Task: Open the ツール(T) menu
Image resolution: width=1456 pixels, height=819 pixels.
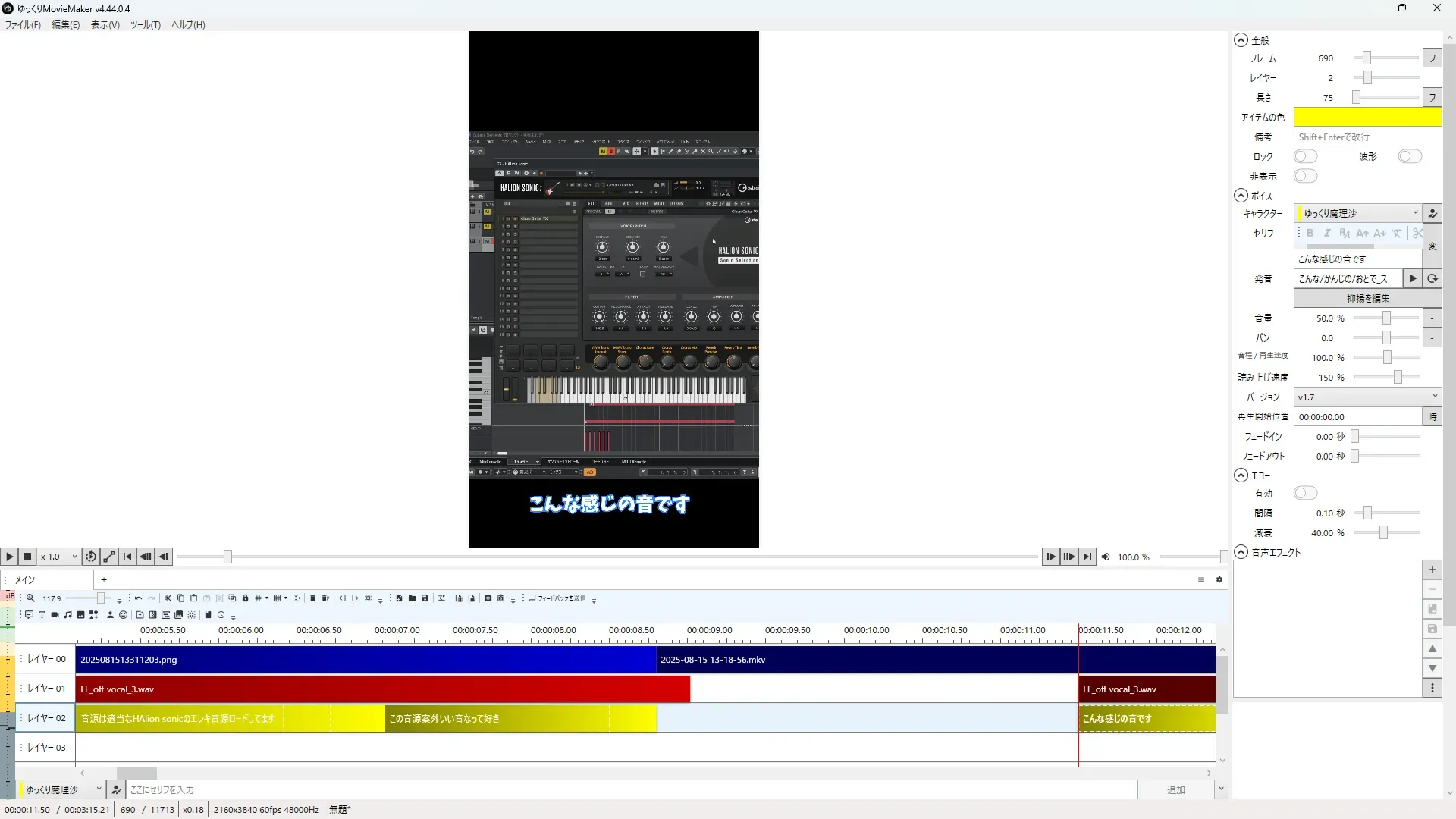Action: coord(145,25)
